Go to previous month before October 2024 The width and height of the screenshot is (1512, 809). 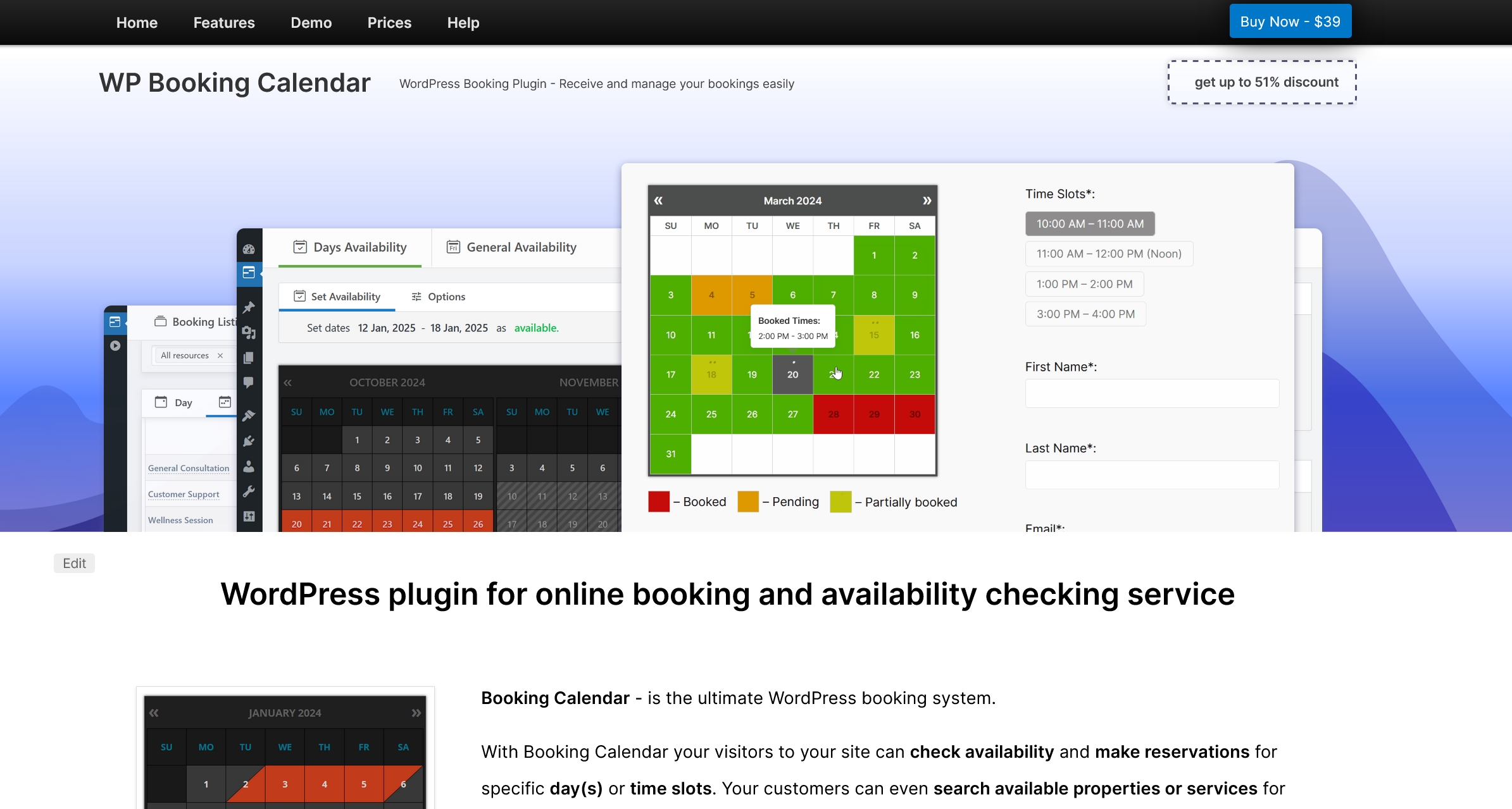[x=288, y=383]
